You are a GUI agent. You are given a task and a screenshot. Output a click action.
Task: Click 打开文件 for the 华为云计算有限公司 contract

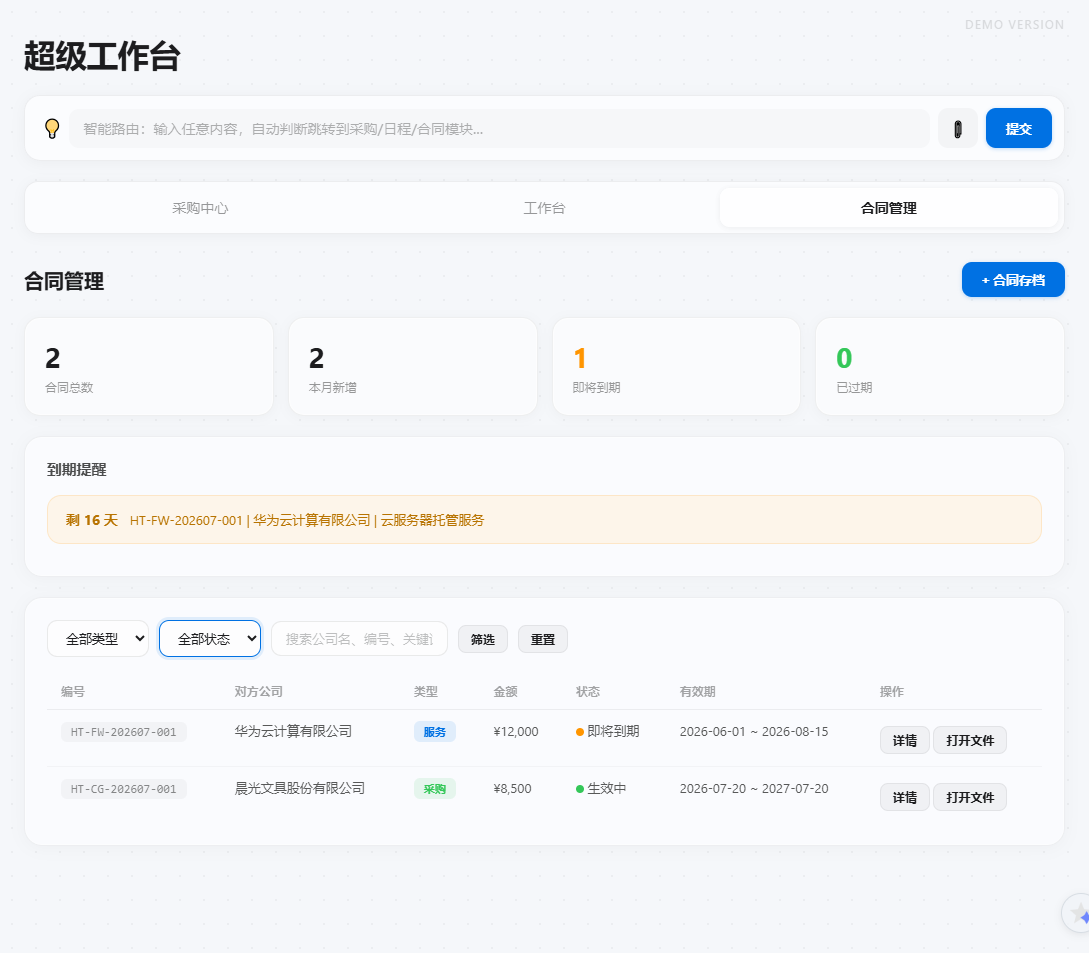[x=970, y=740]
